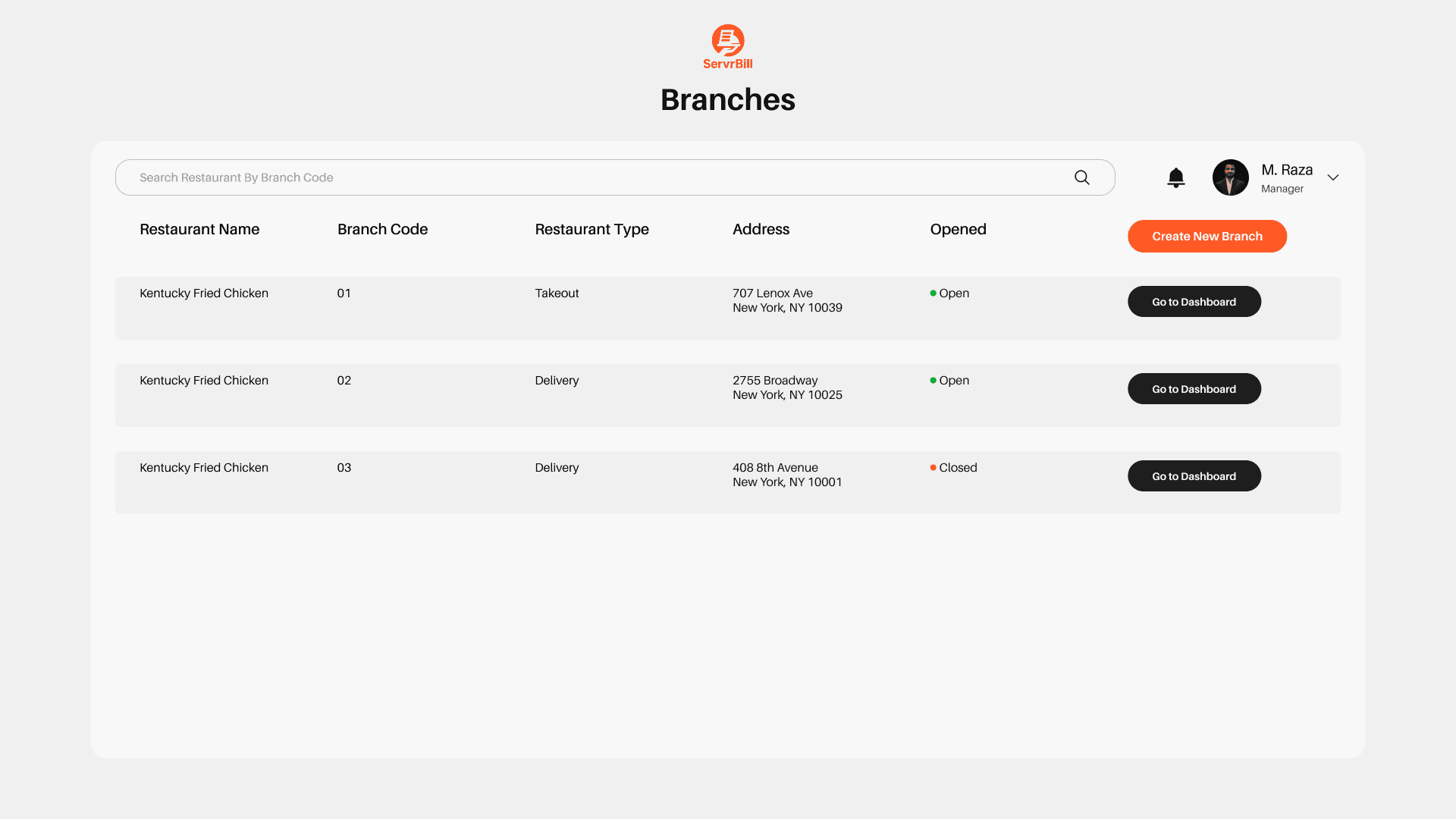Go to Dashboard for branch 01
Image resolution: width=1456 pixels, height=819 pixels.
click(x=1194, y=302)
